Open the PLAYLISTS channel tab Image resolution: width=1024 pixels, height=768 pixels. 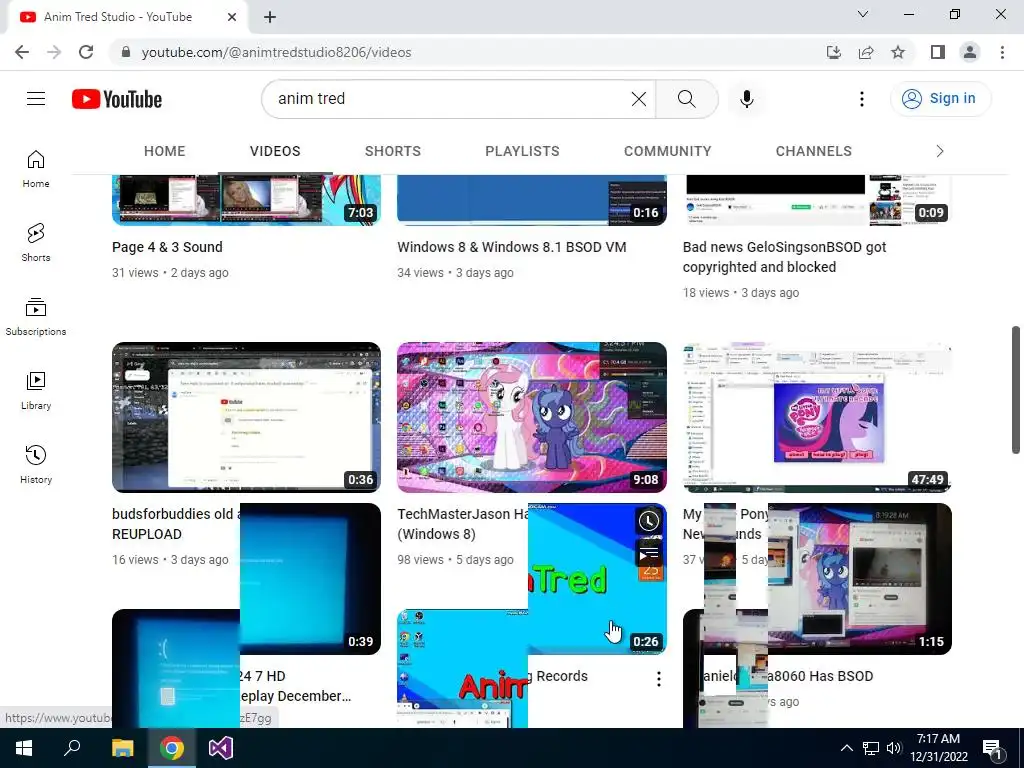point(522,151)
